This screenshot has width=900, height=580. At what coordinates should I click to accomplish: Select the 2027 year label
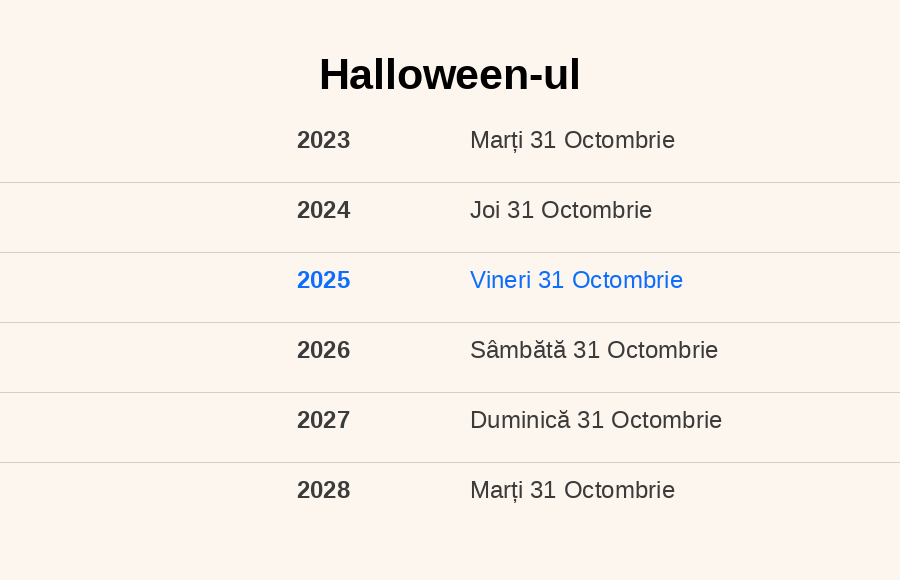(323, 420)
